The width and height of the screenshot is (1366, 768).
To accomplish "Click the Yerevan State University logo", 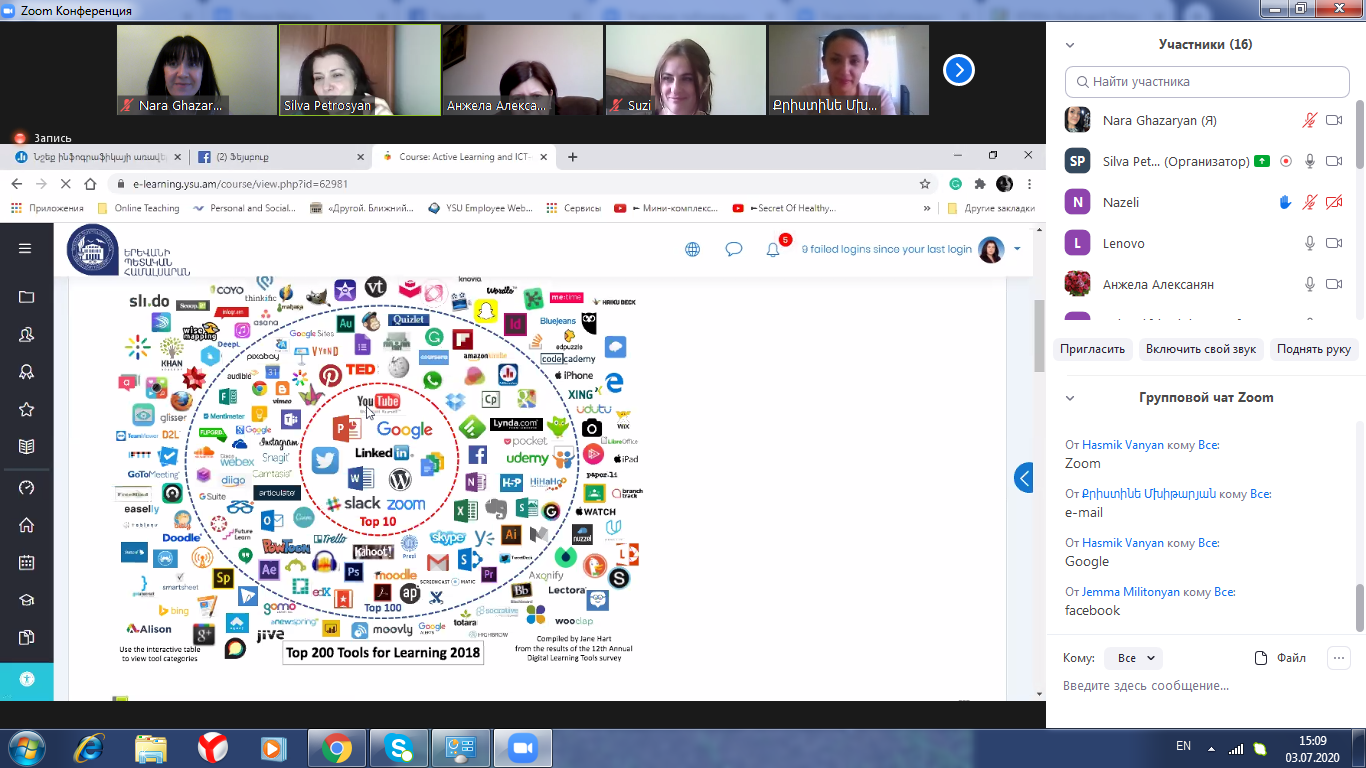I will pos(129,249).
